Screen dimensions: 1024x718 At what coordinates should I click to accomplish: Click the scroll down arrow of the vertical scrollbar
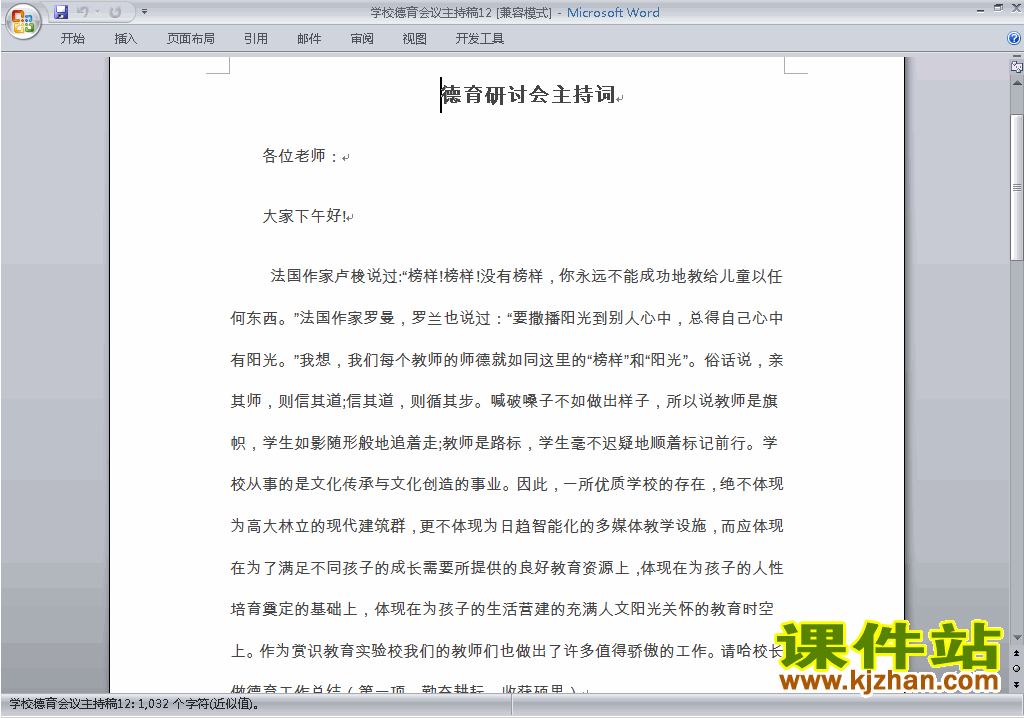(1017, 638)
